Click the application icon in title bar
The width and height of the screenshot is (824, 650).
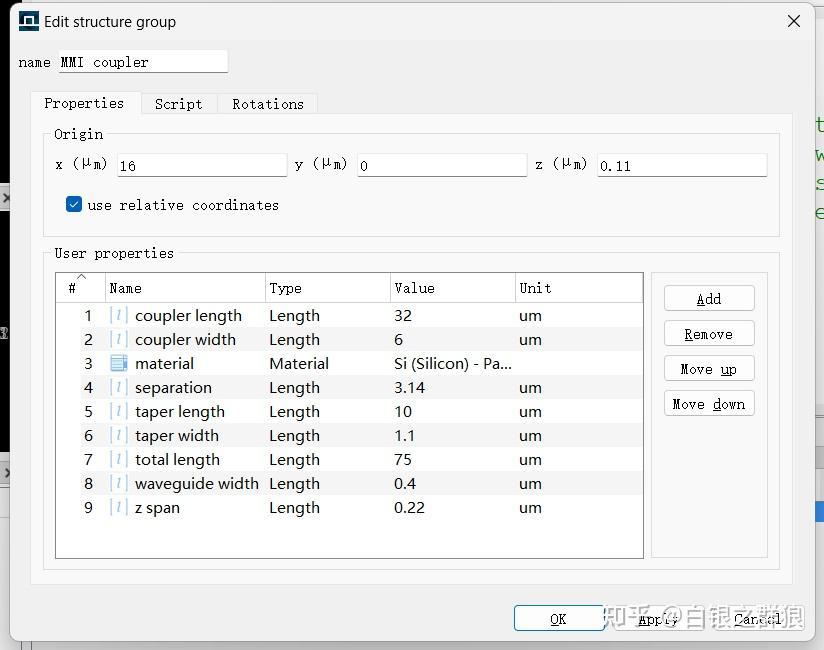click(29, 21)
